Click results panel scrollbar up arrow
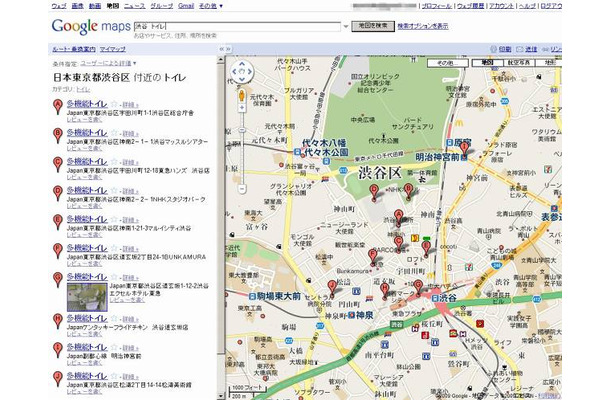 (x=221, y=60)
